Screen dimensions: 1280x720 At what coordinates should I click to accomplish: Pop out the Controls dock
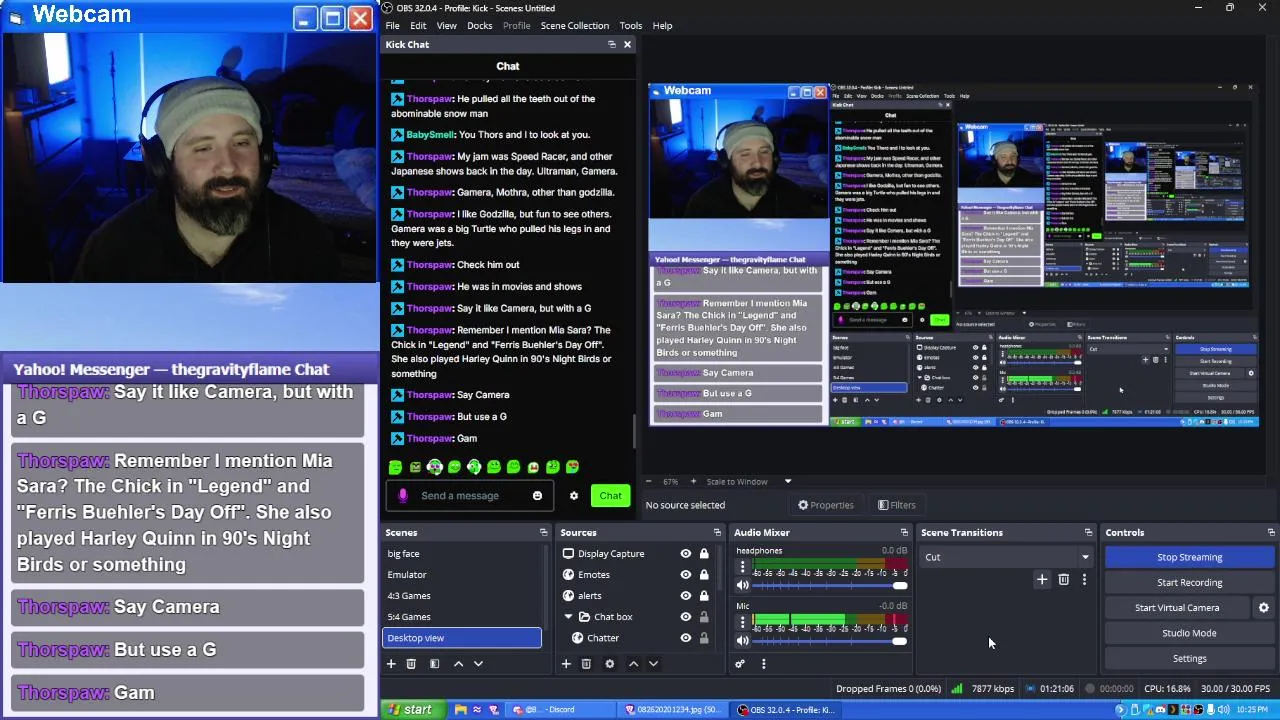click(x=1271, y=533)
